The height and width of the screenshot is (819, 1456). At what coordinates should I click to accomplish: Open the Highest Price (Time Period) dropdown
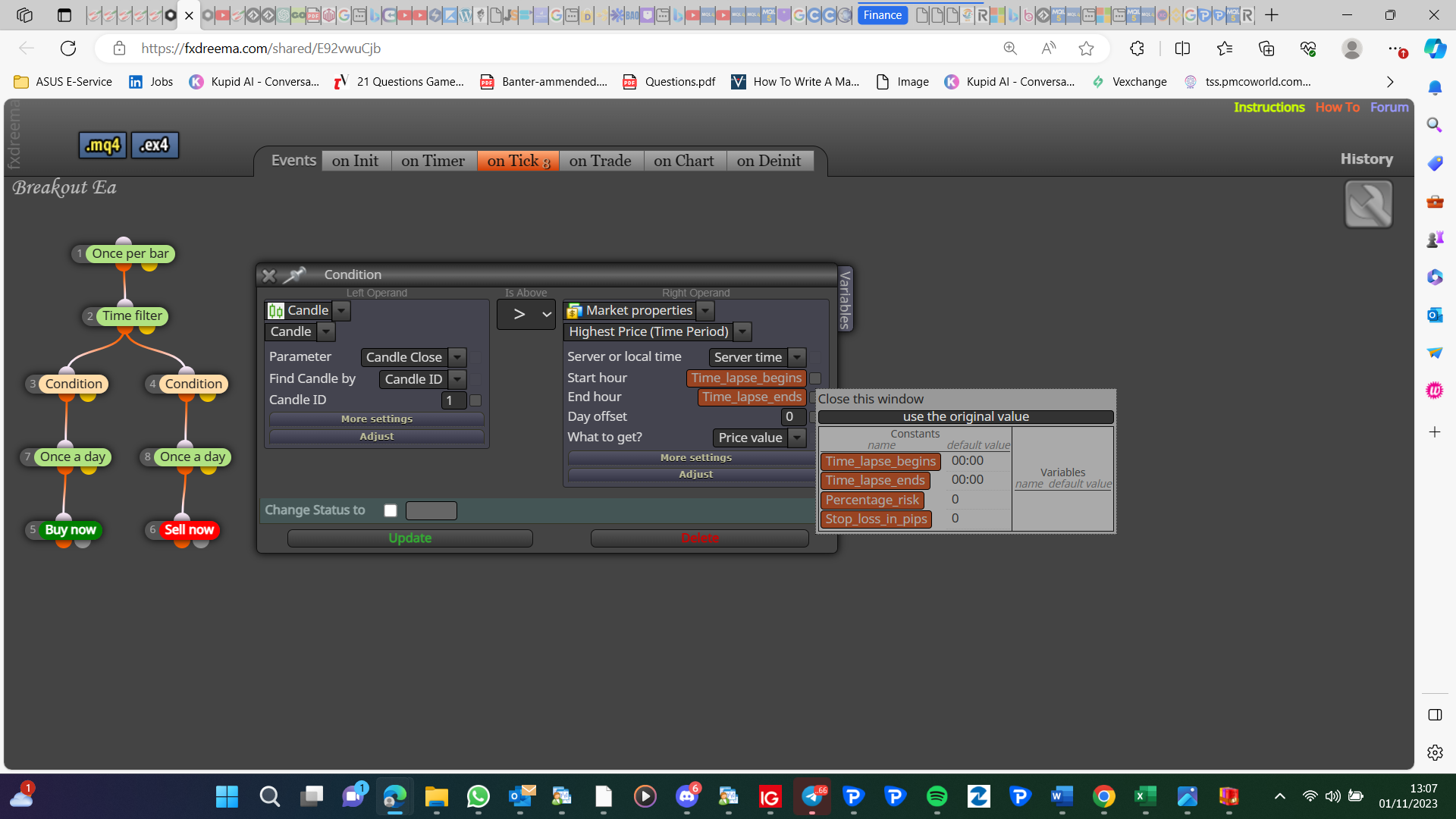(743, 332)
